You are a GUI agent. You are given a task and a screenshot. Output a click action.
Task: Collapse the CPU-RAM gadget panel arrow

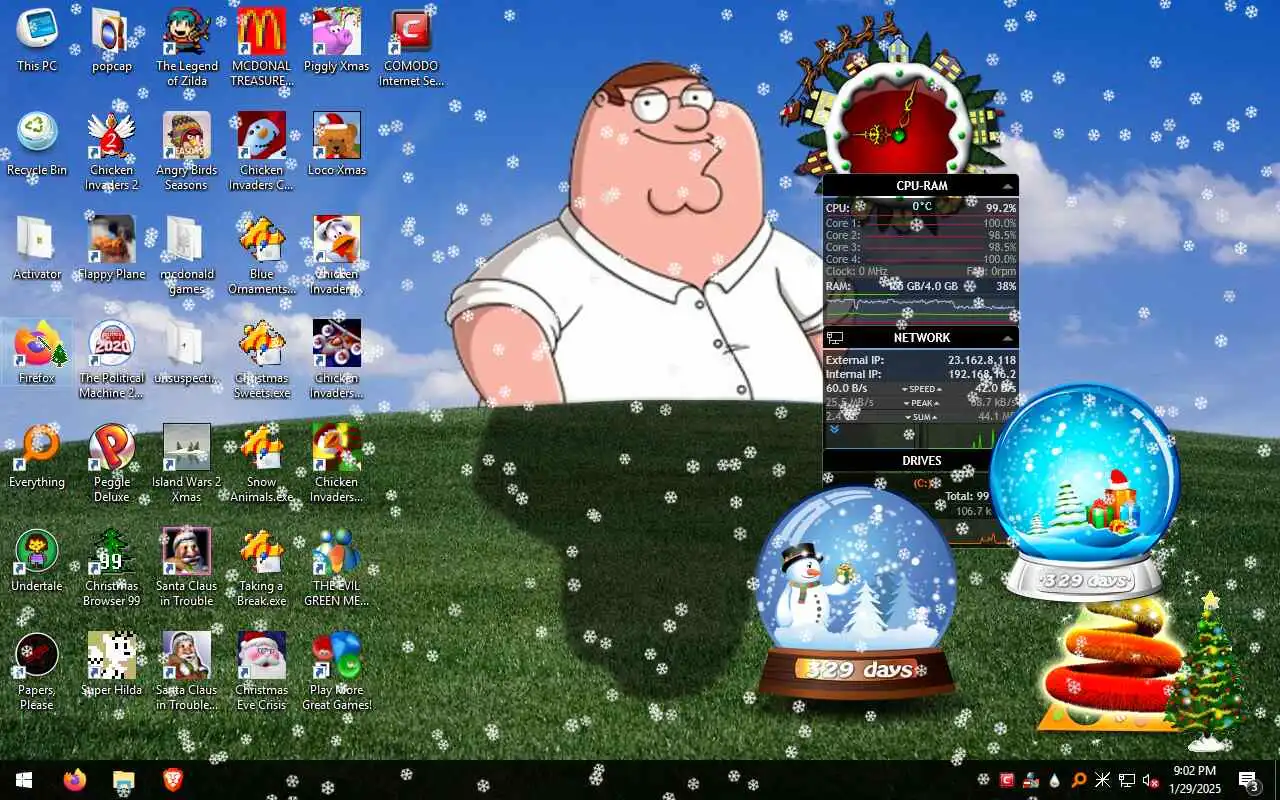pos(1008,186)
